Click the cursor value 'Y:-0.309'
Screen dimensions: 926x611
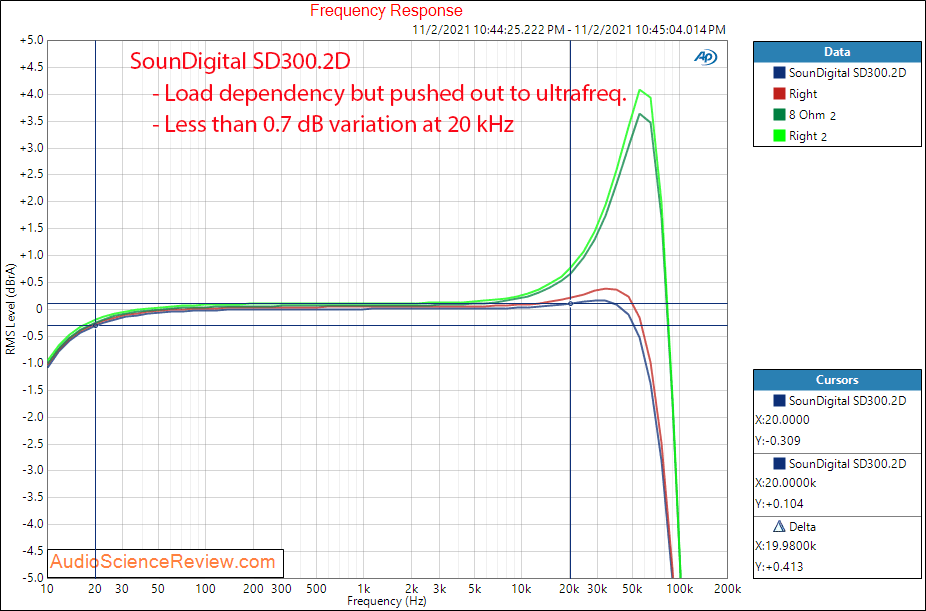tap(778, 441)
